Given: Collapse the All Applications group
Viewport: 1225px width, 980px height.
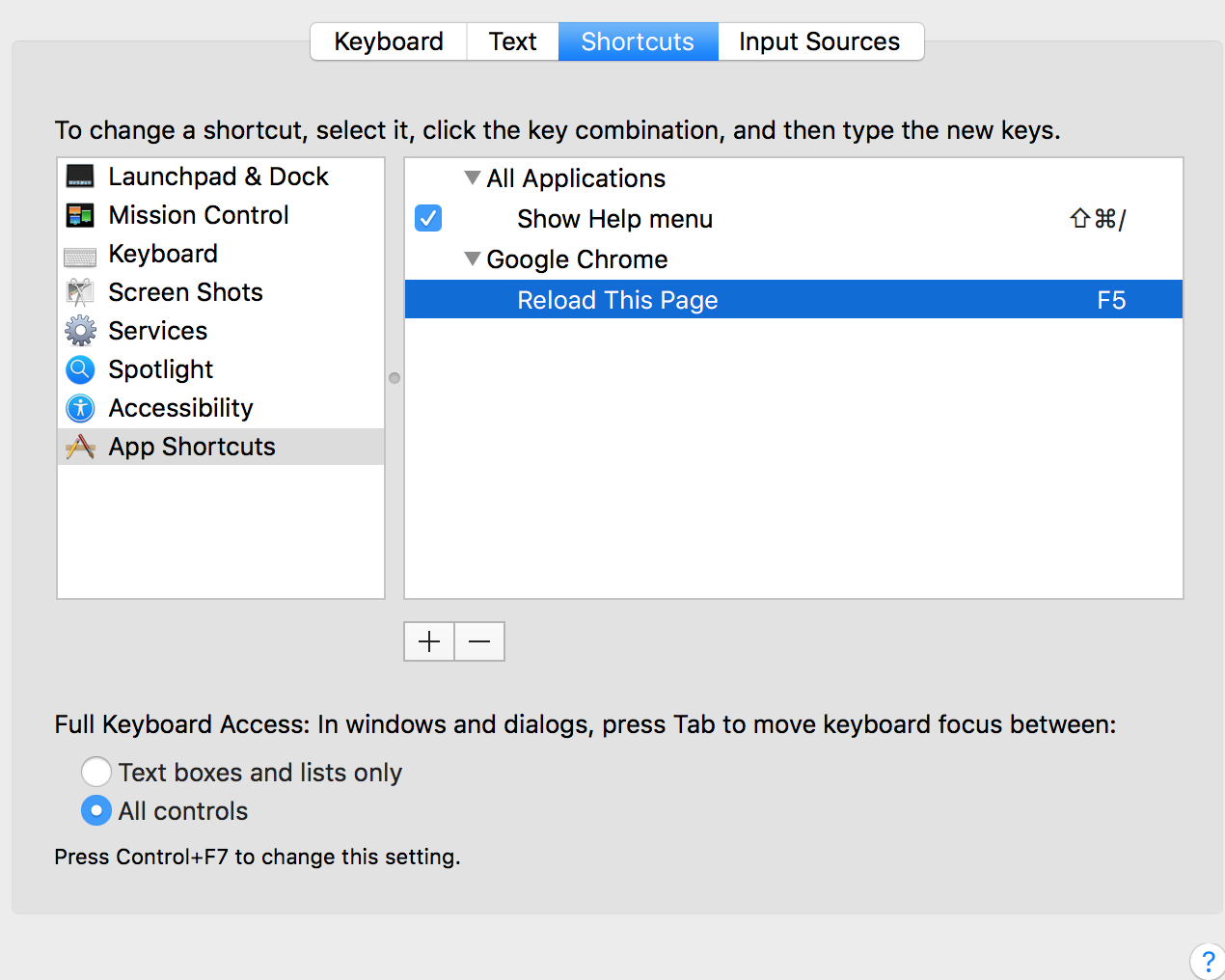Looking at the screenshot, I should pyautogui.click(x=472, y=178).
